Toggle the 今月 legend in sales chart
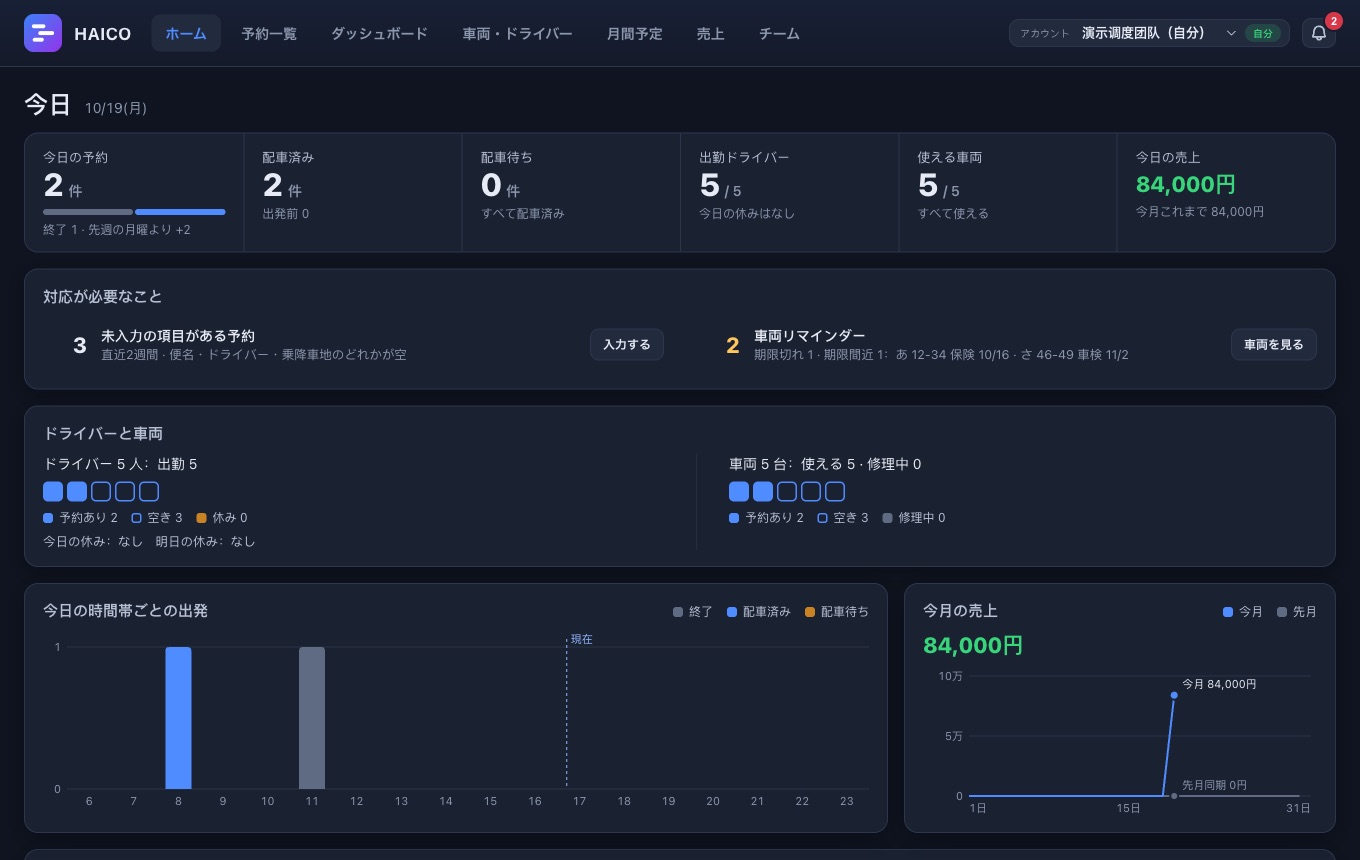This screenshot has width=1360, height=860. [x=1243, y=611]
